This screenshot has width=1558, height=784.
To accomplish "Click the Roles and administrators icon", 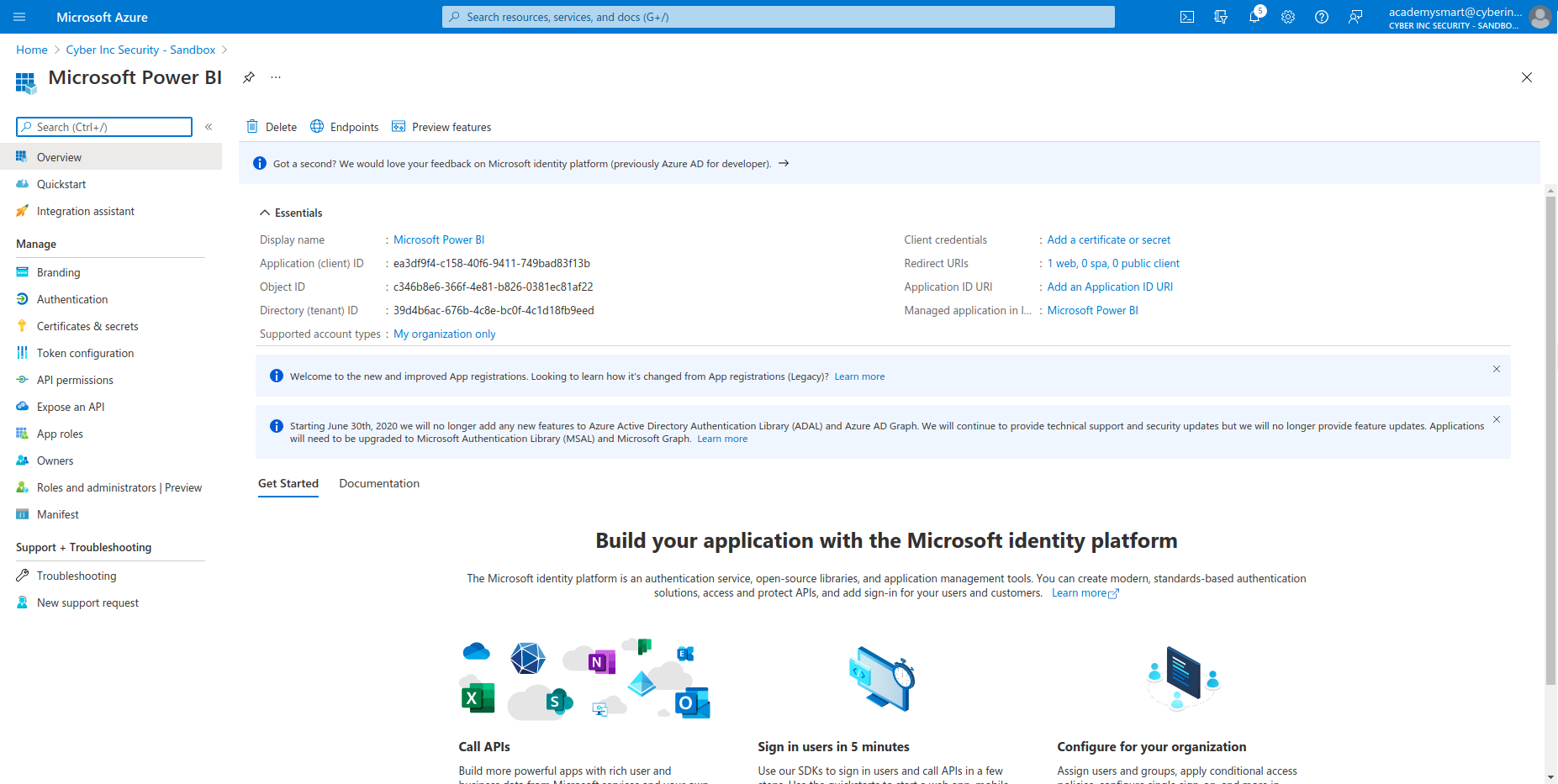I will point(23,487).
